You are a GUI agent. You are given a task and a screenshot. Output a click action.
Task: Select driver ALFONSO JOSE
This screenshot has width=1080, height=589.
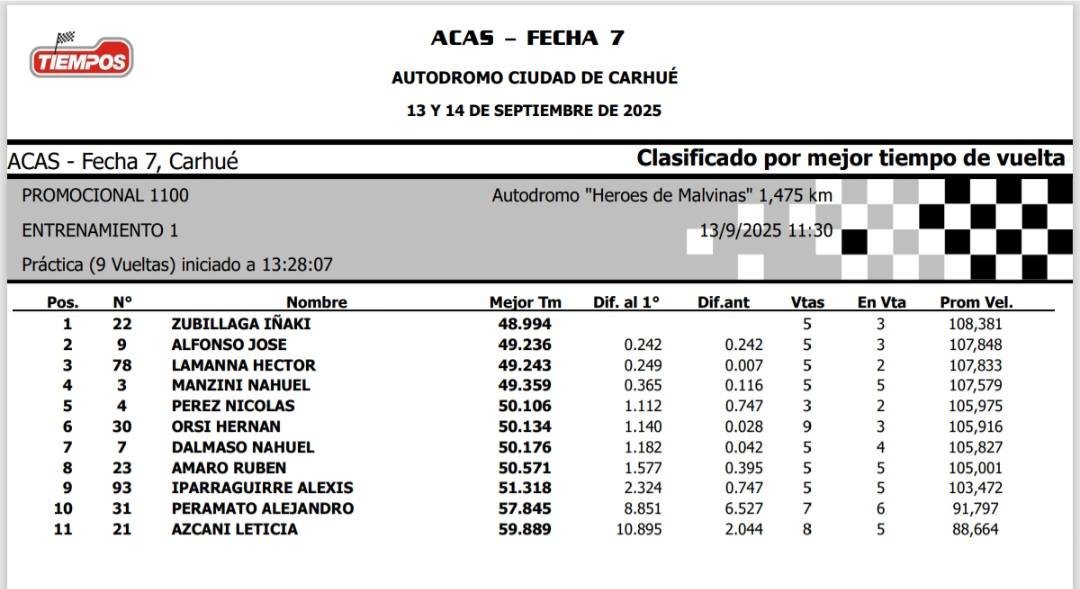[229, 344]
